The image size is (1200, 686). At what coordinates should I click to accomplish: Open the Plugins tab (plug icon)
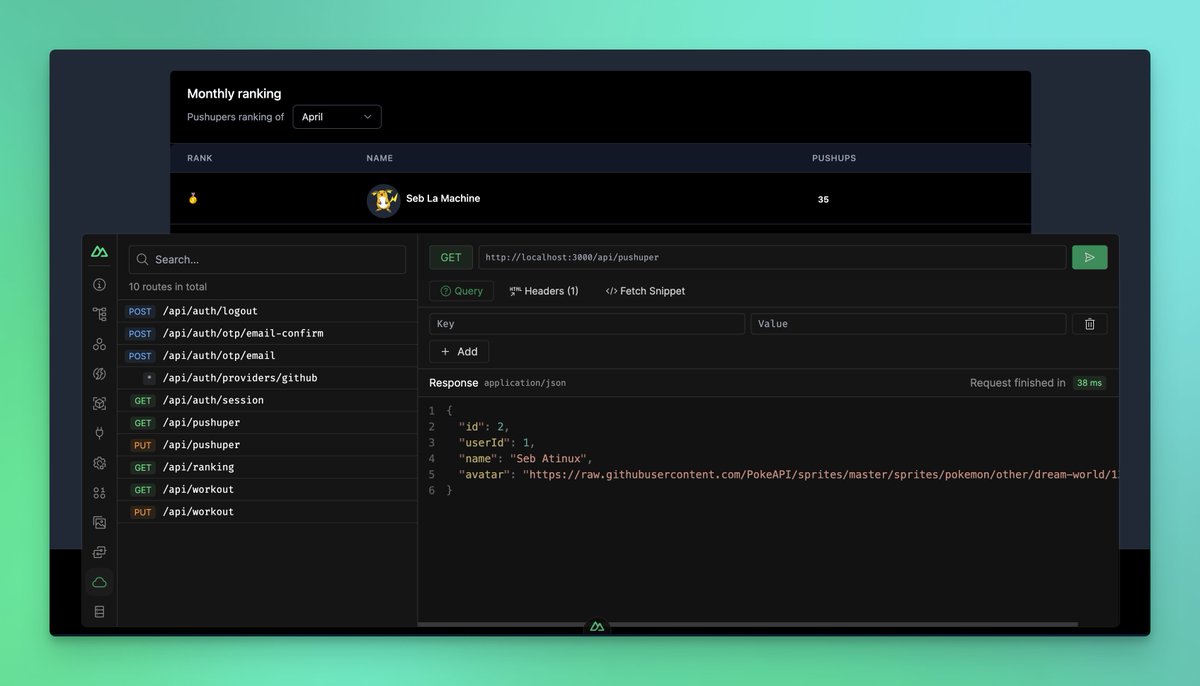click(99, 433)
